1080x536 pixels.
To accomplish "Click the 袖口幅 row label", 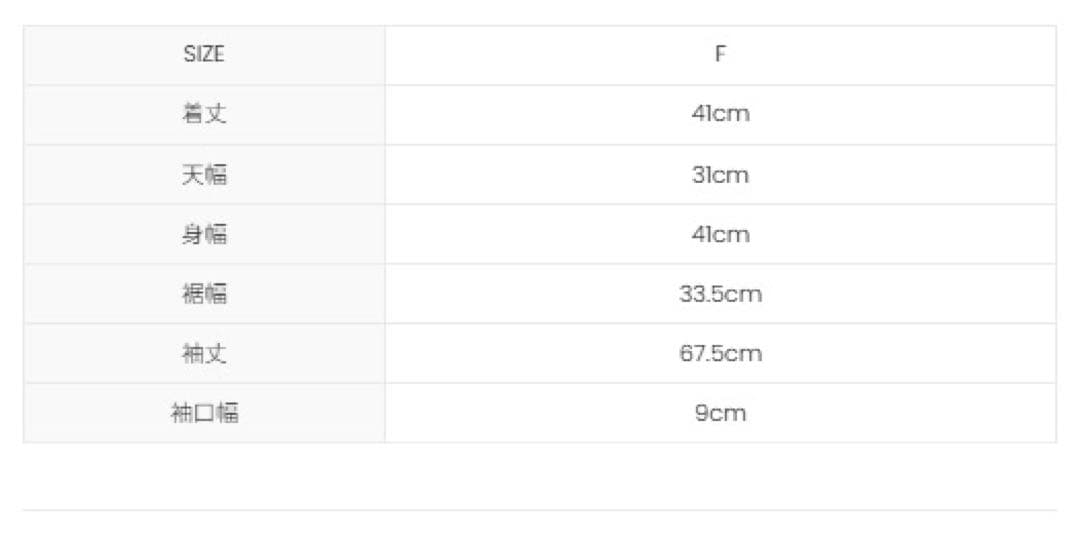I will coord(204,413).
